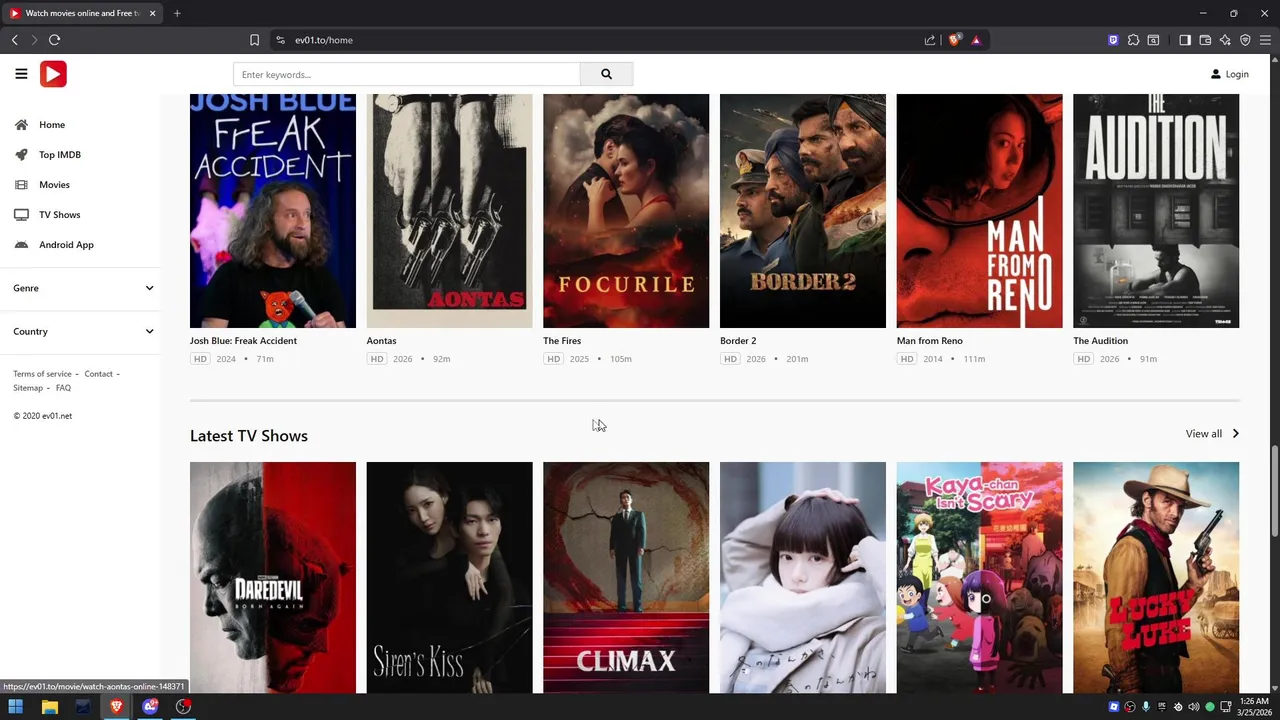The width and height of the screenshot is (1280, 720).
Task: Click the red play logo icon
Action: (x=53, y=74)
